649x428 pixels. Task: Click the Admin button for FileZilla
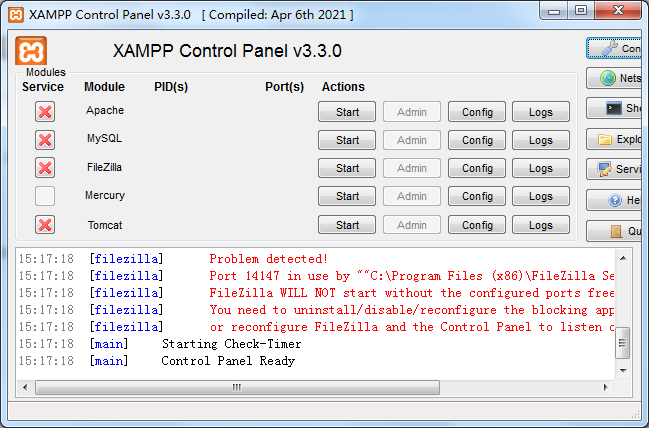[412, 168]
